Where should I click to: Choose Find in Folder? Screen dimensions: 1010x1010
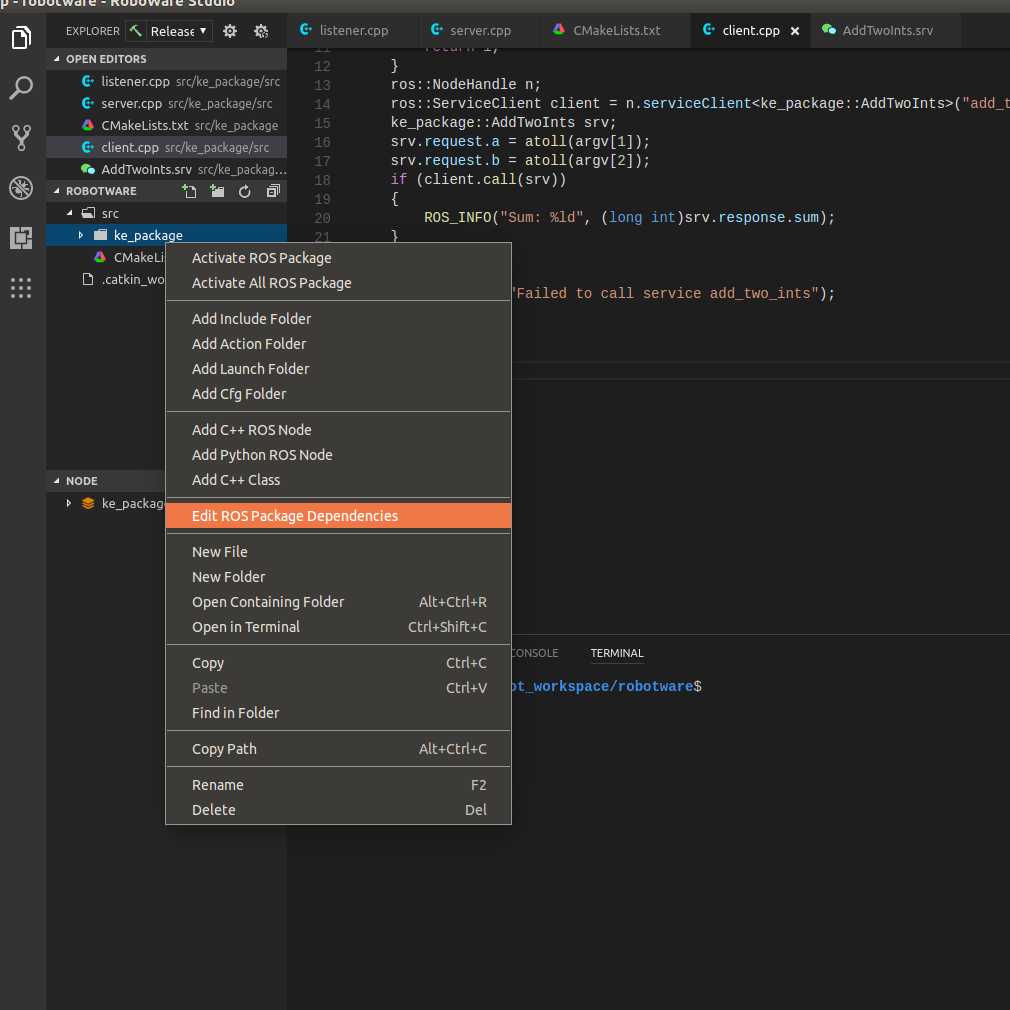tap(338, 713)
